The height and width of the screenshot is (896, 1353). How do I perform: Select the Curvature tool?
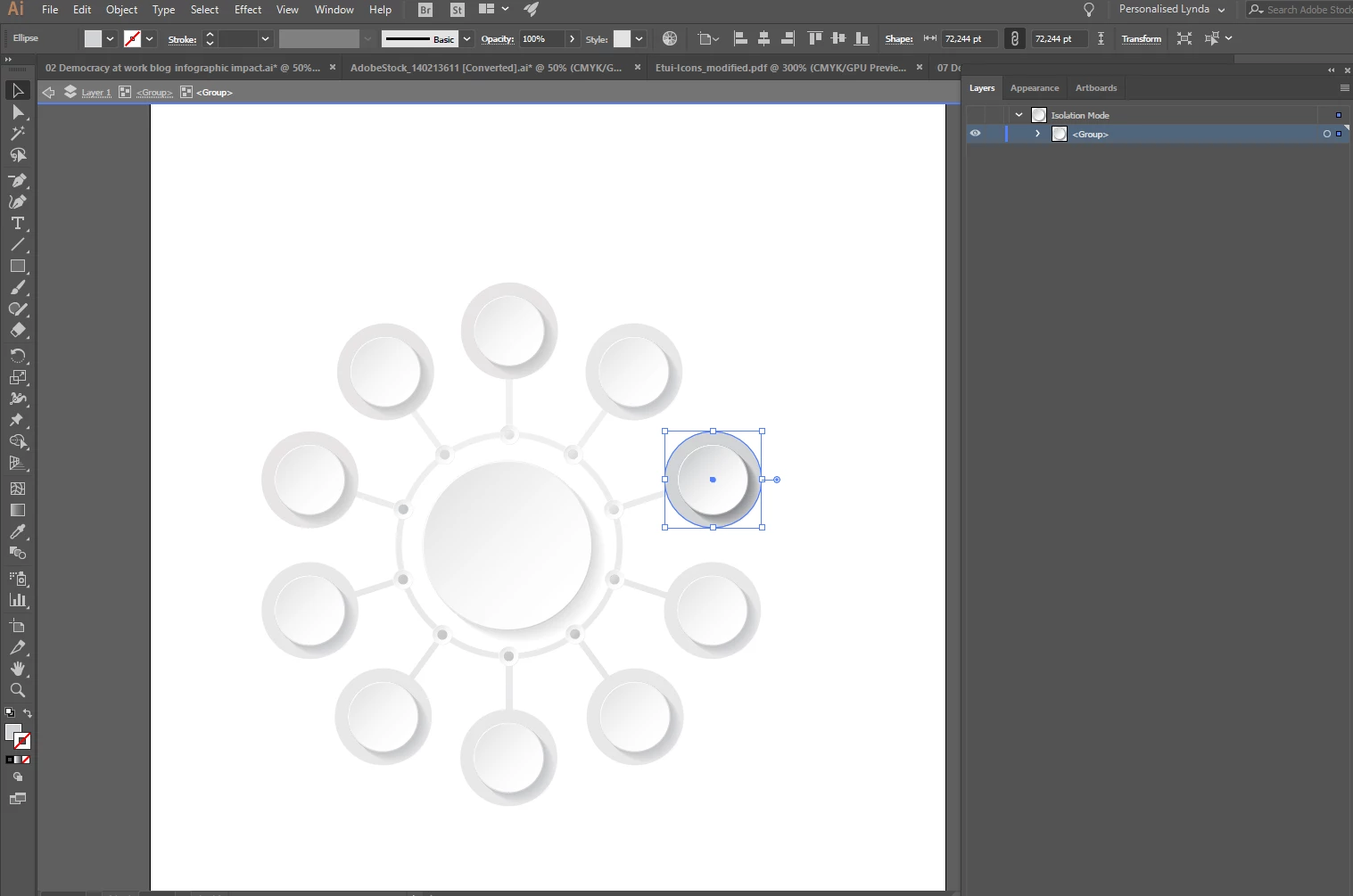pyautogui.click(x=18, y=201)
